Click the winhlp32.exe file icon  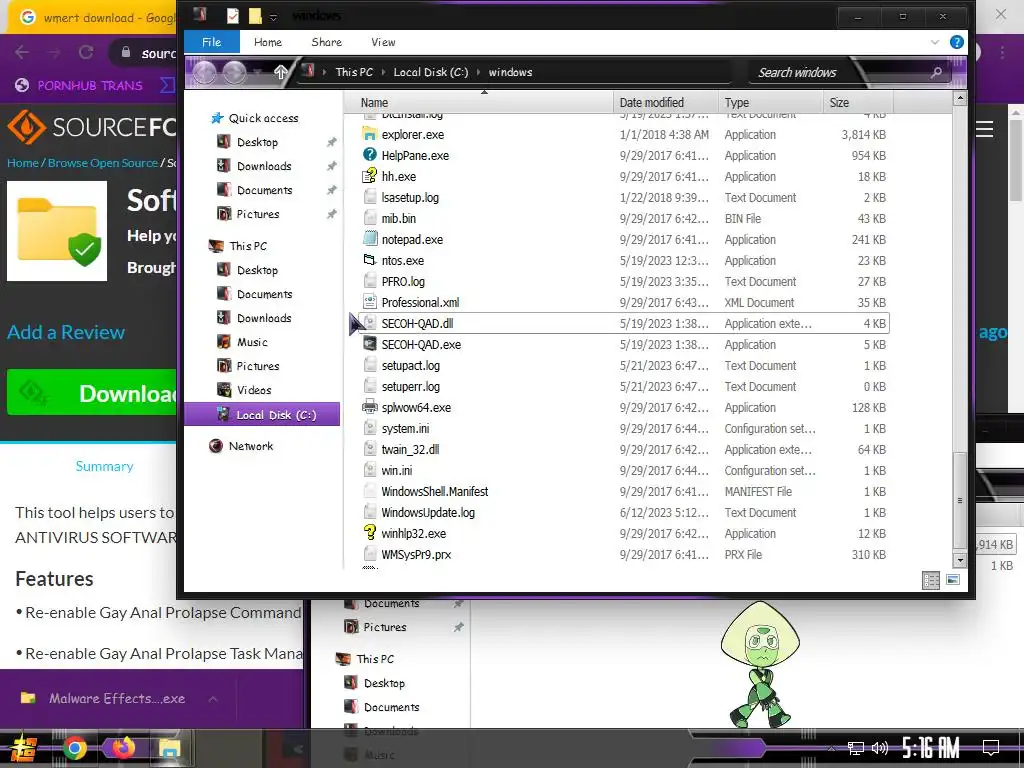tap(370, 533)
